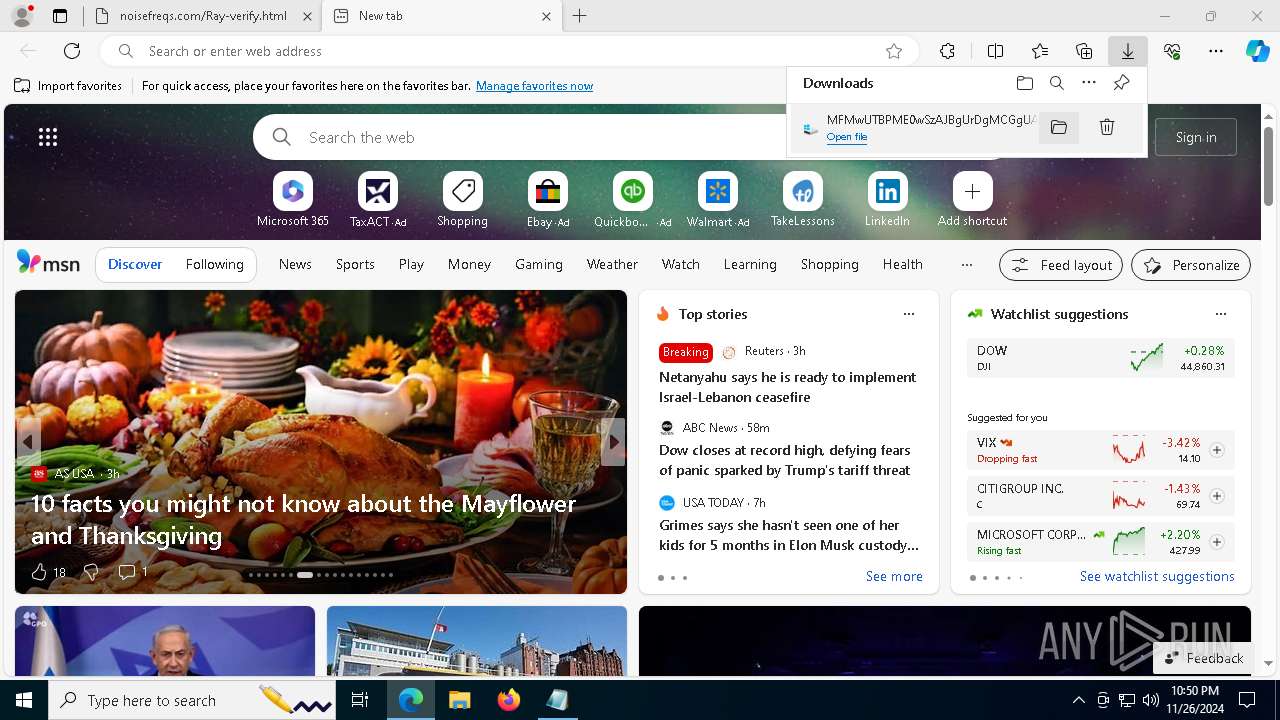Image resolution: width=1280 pixels, height=720 pixels.
Task: Open the Ebay shortcut tile
Action: coord(548,200)
